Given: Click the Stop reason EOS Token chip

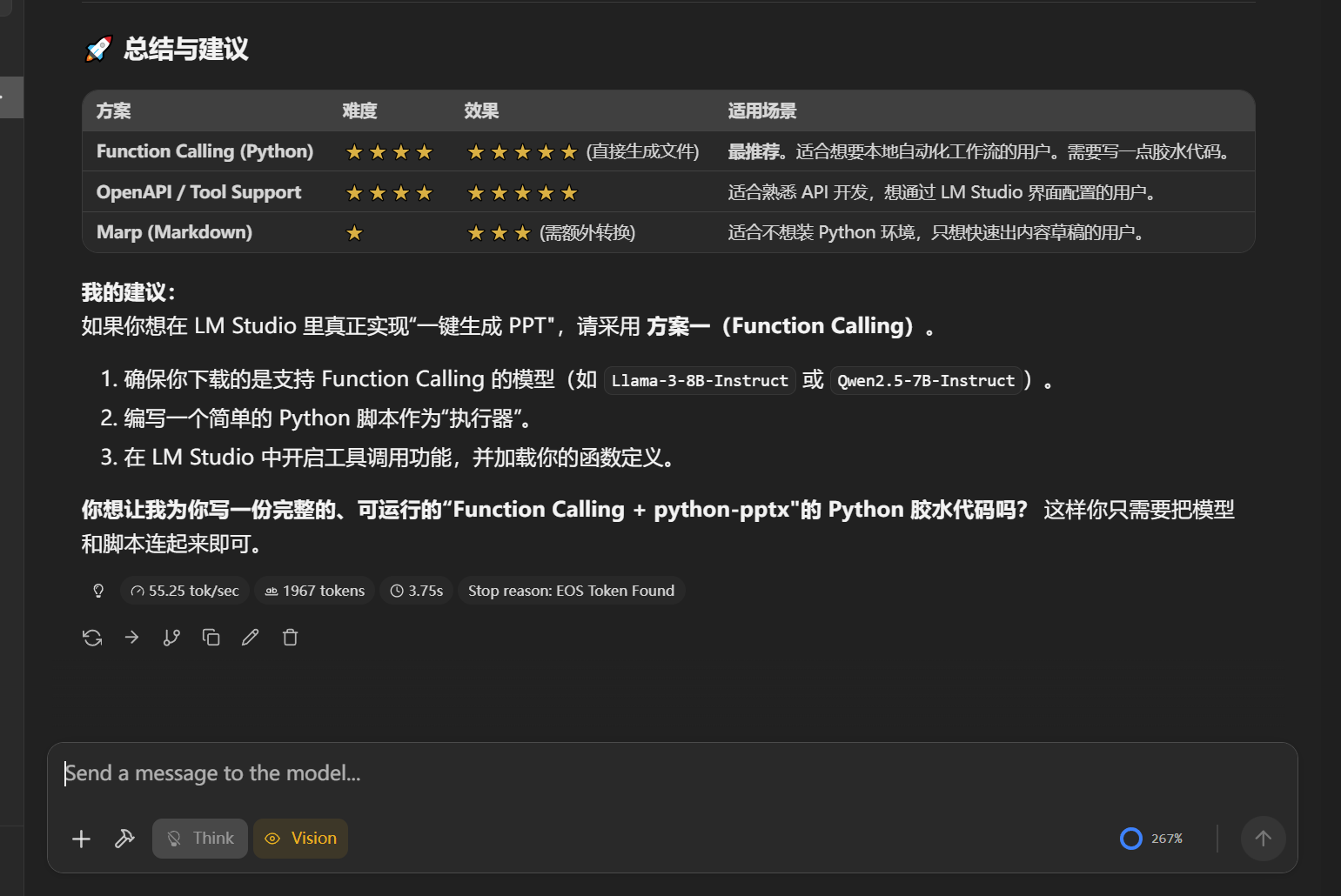Looking at the screenshot, I should [x=571, y=591].
